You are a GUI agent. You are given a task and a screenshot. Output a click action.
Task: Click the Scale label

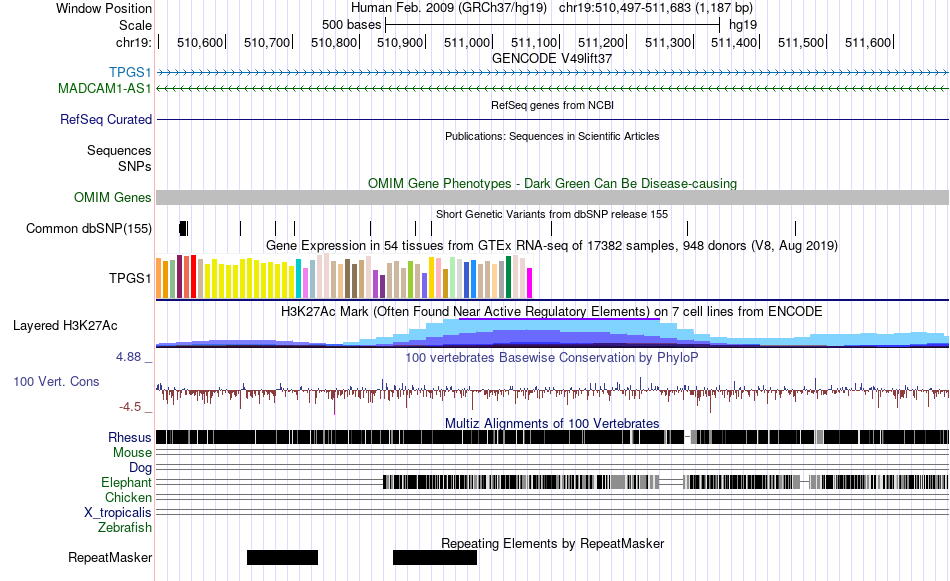[x=135, y=25]
